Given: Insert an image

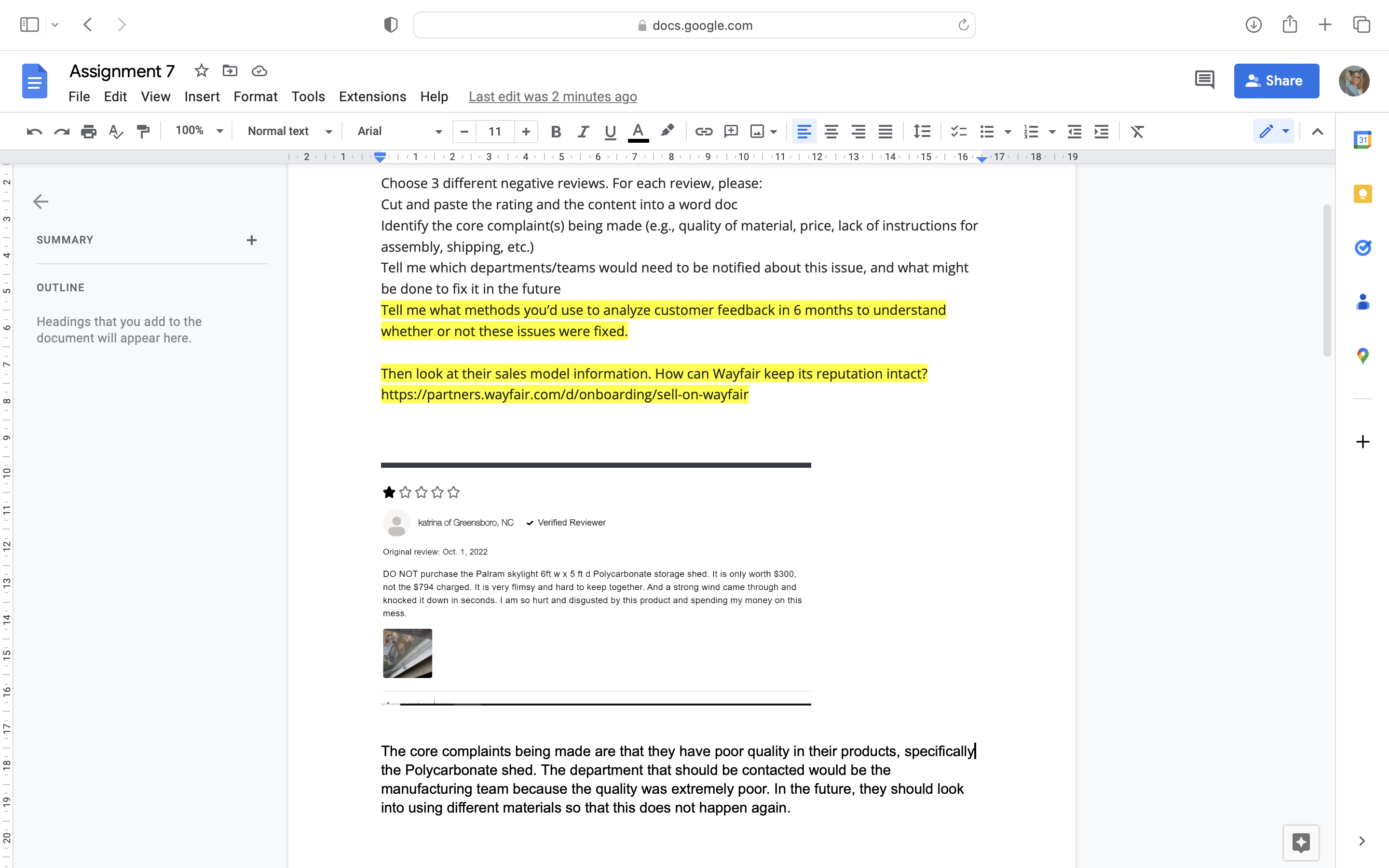Looking at the screenshot, I should pyautogui.click(x=757, y=132).
